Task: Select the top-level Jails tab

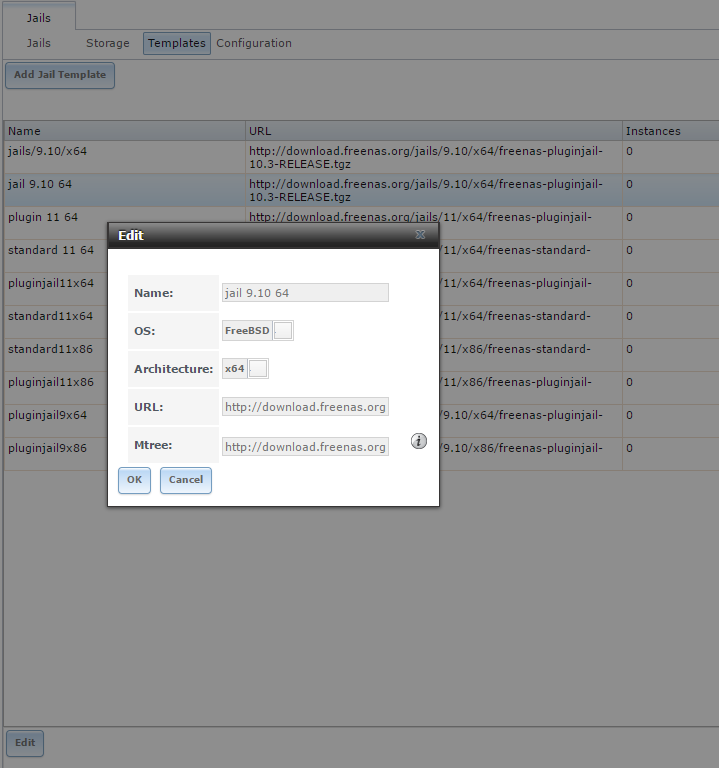Action: [39, 18]
